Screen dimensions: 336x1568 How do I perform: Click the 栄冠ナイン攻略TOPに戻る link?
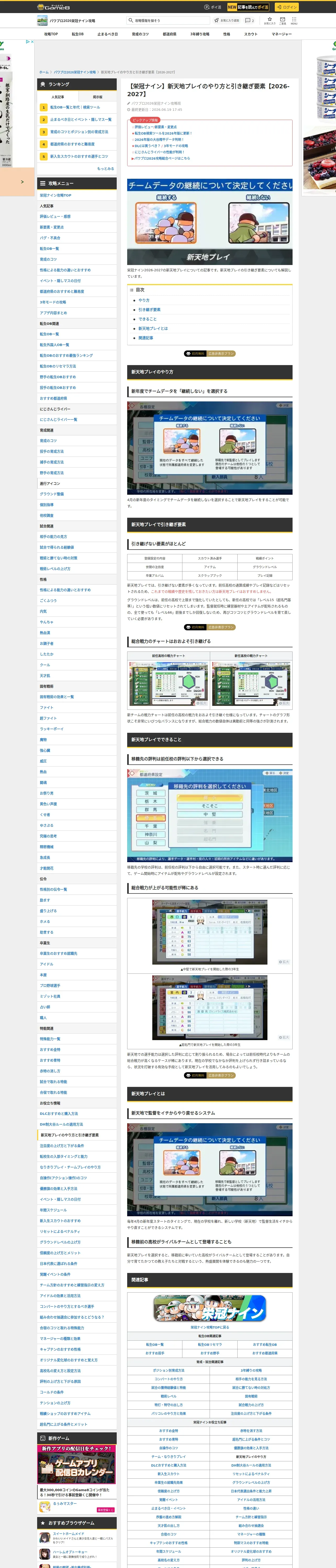(210, 1328)
